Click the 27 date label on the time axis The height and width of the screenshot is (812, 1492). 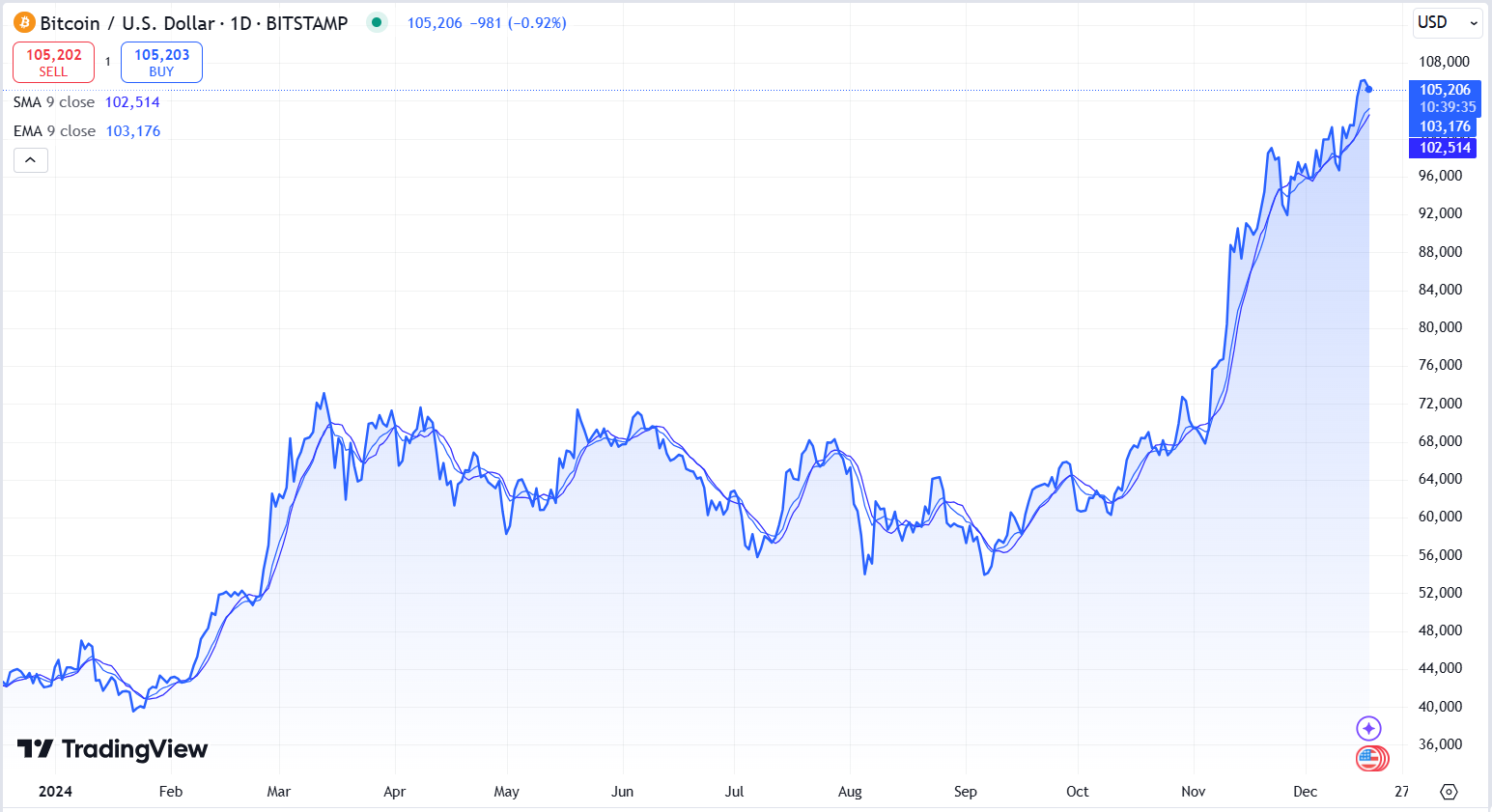click(x=1401, y=792)
